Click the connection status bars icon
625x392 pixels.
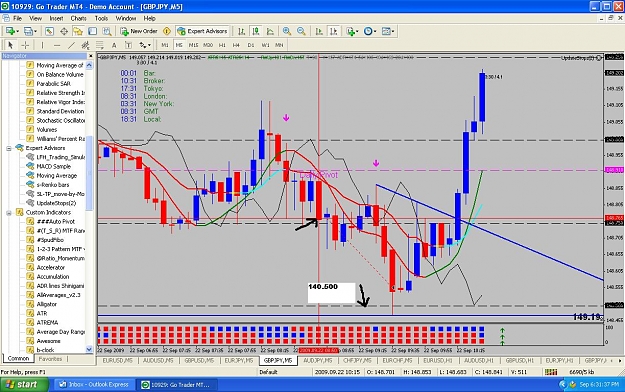coord(551,372)
